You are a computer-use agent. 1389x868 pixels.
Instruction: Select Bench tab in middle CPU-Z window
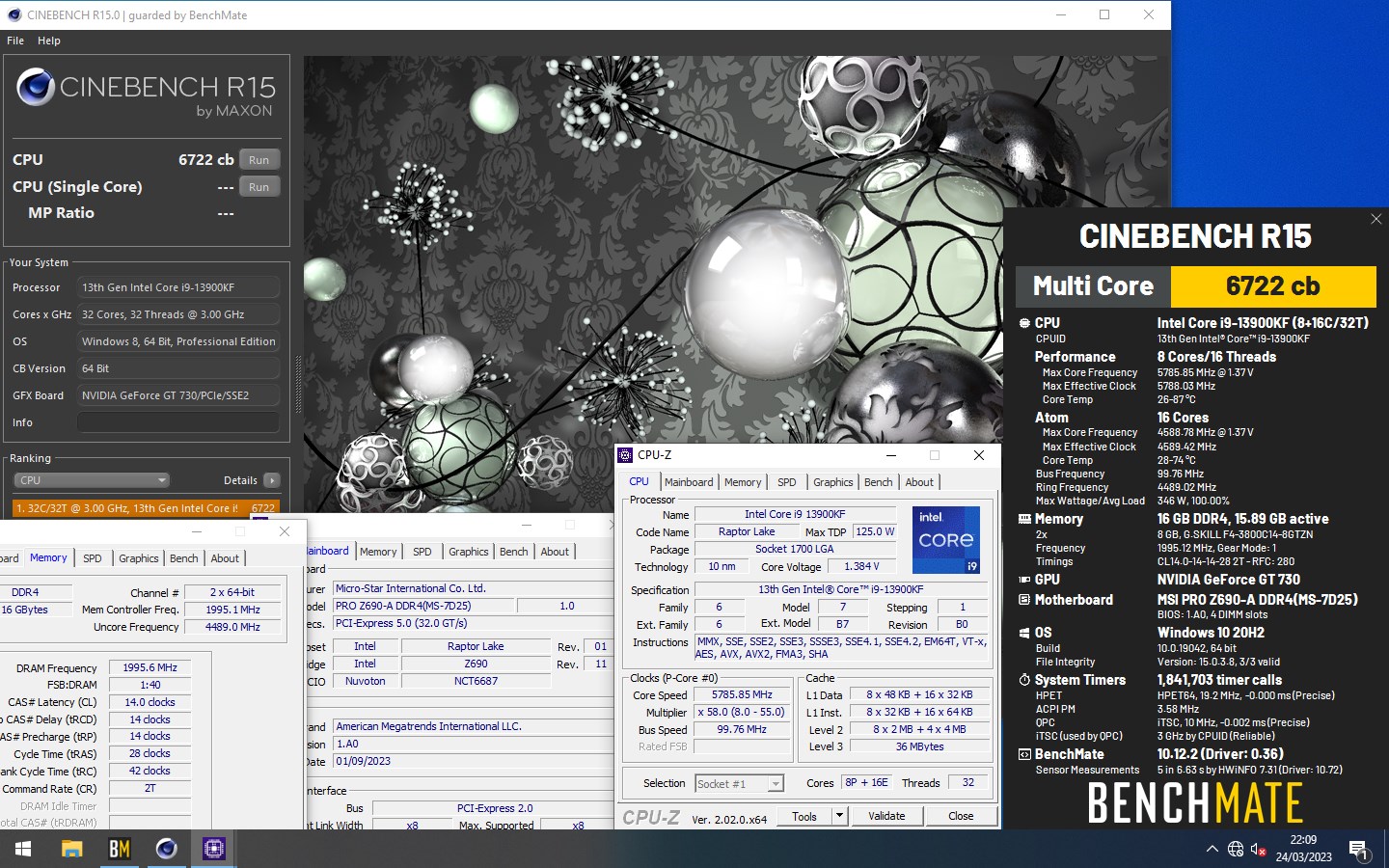click(513, 552)
